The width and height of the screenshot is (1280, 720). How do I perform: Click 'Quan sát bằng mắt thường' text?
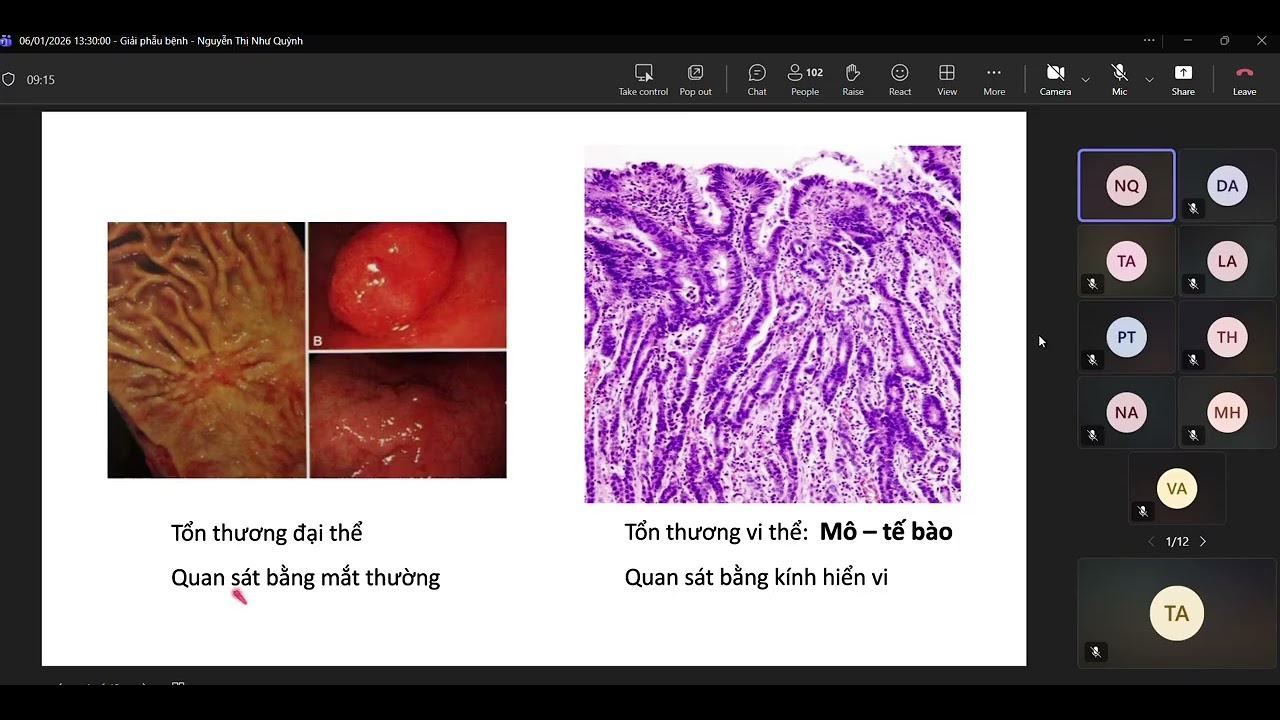(x=305, y=578)
